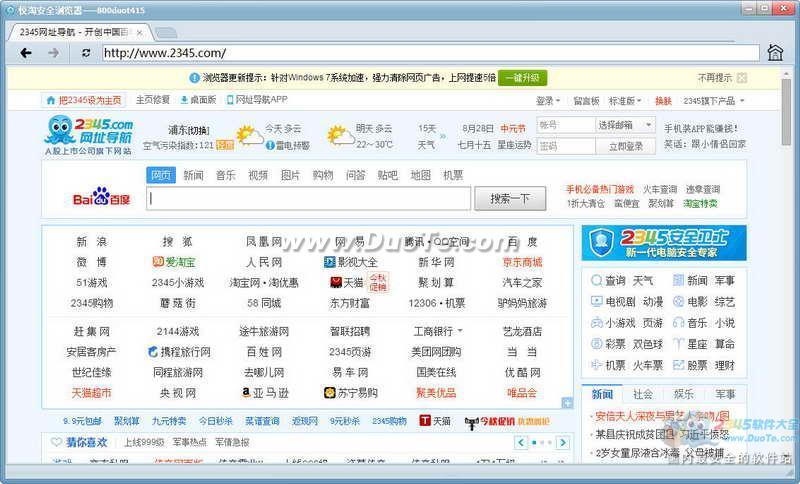Focus the 帐号 account input field
Viewport: 800px width, 484px height.
(566, 125)
